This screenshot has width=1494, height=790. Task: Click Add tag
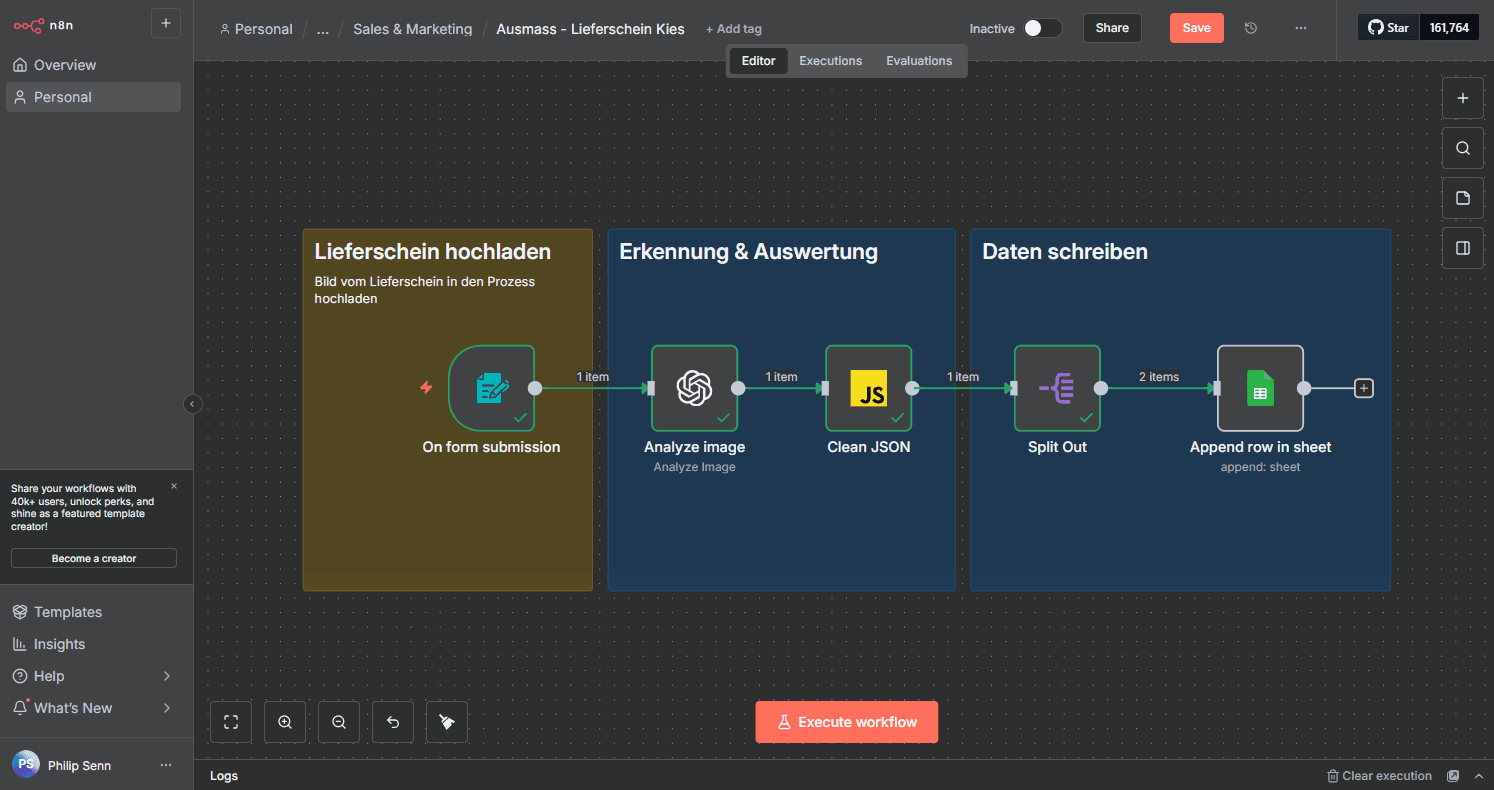734,29
